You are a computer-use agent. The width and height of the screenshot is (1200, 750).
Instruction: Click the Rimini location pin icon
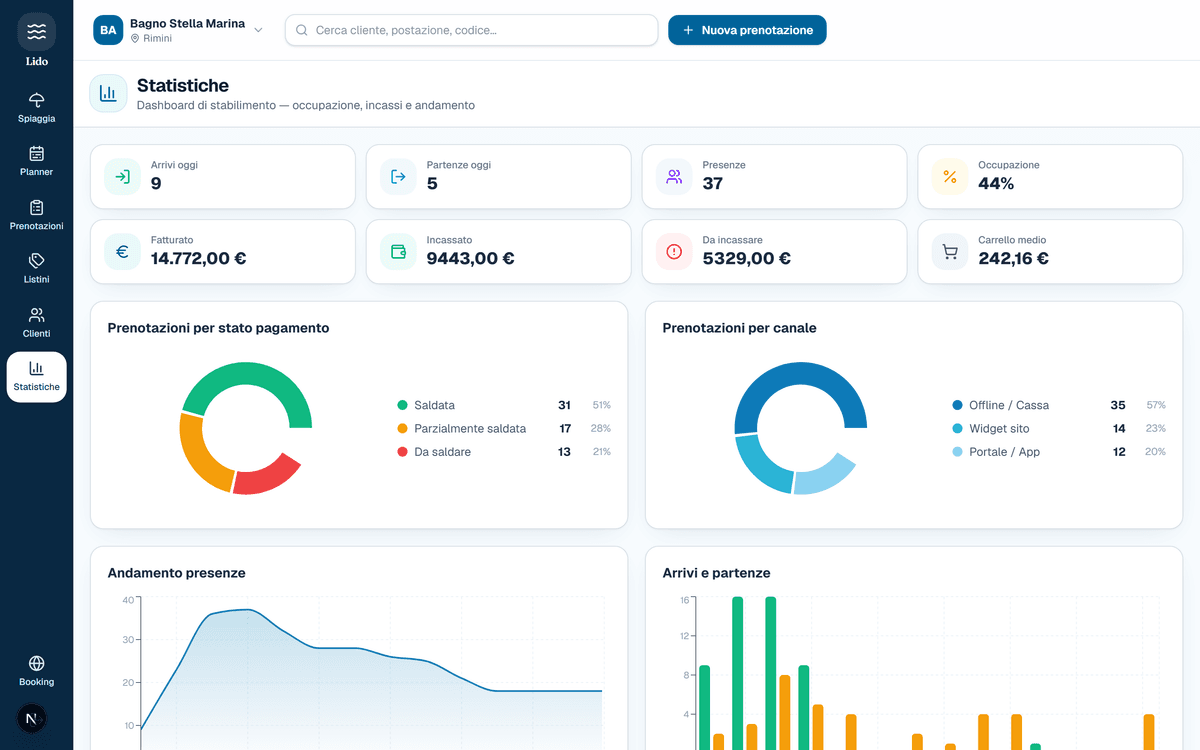135,39
